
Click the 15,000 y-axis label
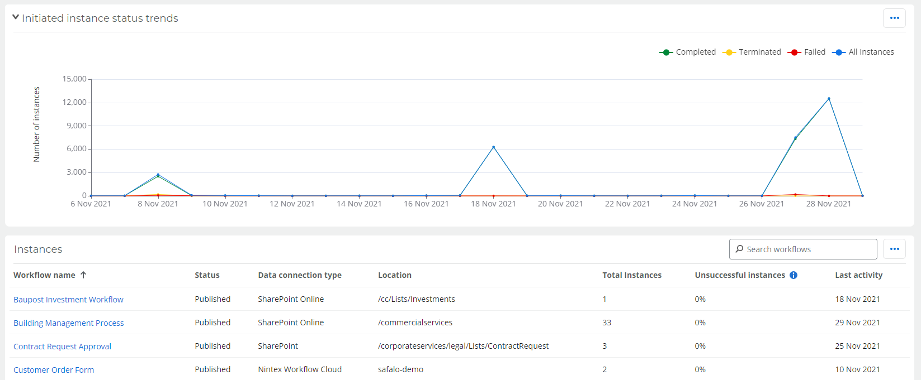pos(74,79)
